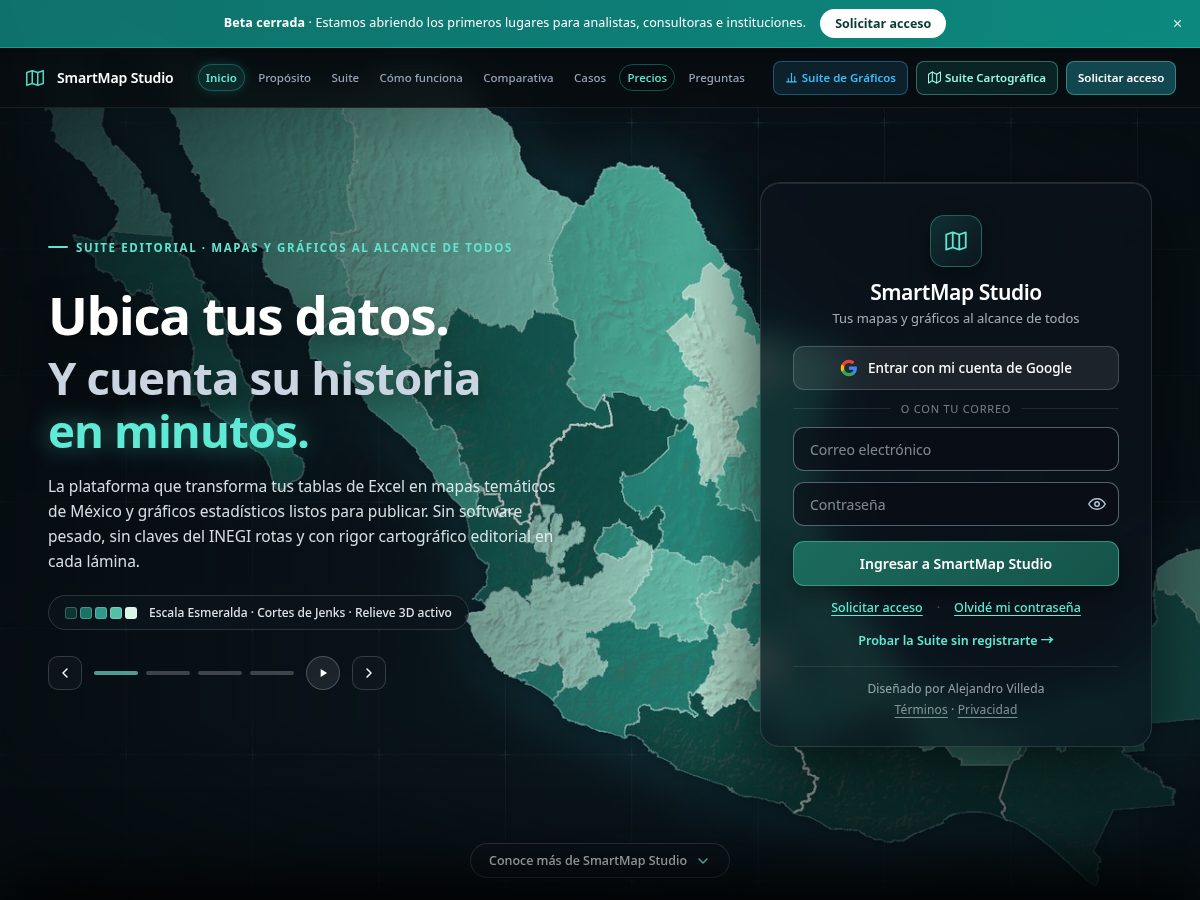Open the Propósito nav item

point(284,78)
